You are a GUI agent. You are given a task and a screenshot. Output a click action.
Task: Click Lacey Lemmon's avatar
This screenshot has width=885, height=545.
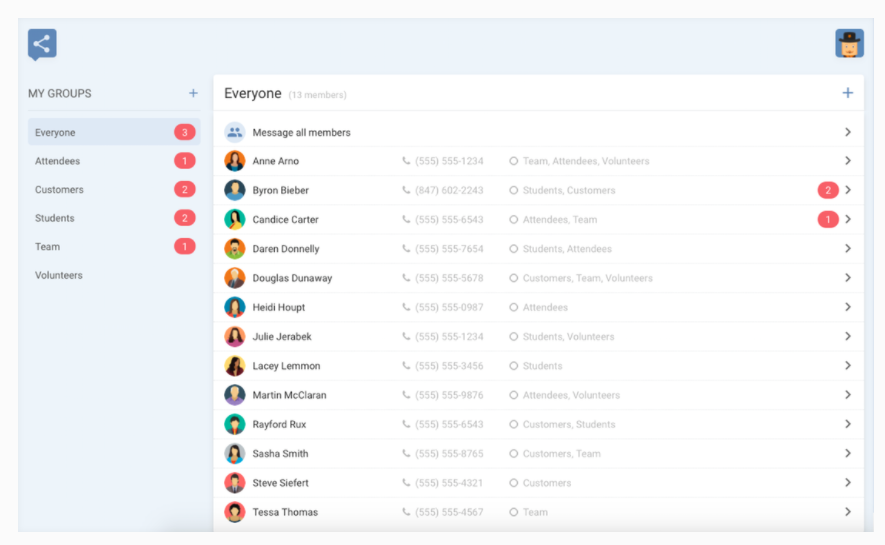pos(235,366)
